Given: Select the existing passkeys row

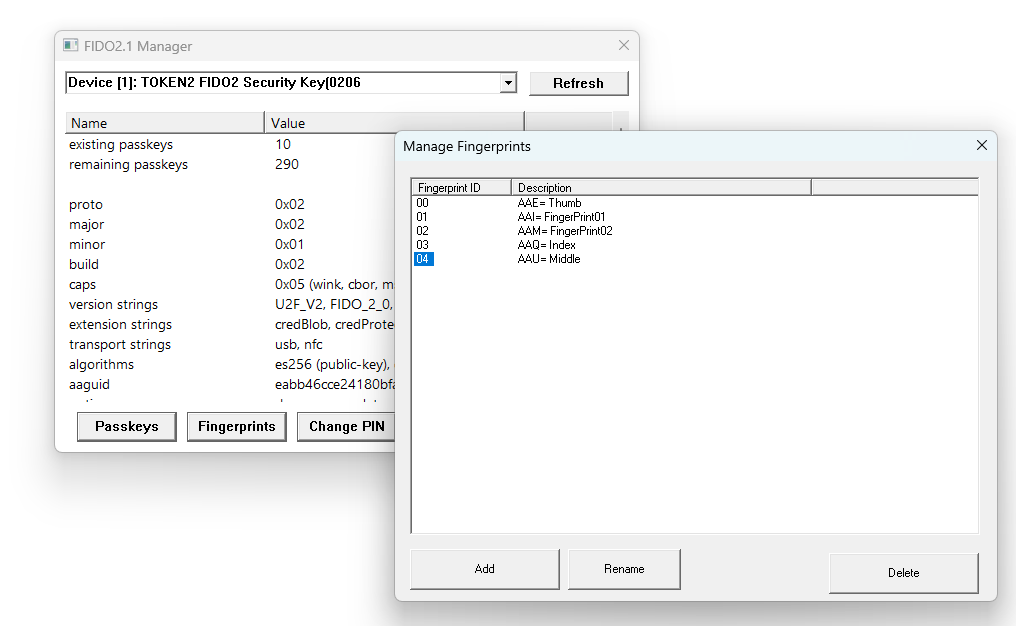Looking at the screenshot, I should point(150,144).
